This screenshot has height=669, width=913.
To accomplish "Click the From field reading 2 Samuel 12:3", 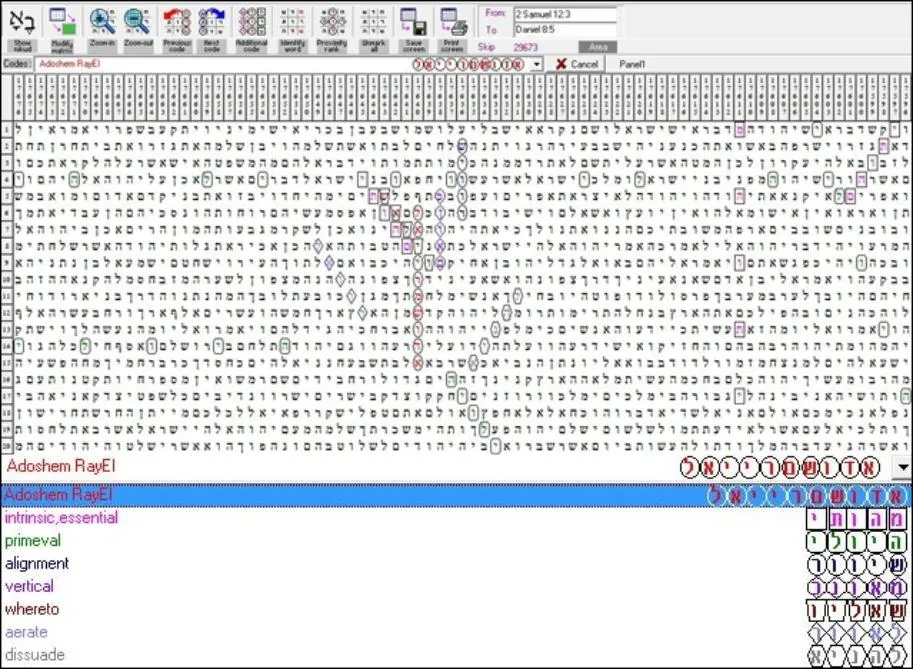I will point(565,14).
